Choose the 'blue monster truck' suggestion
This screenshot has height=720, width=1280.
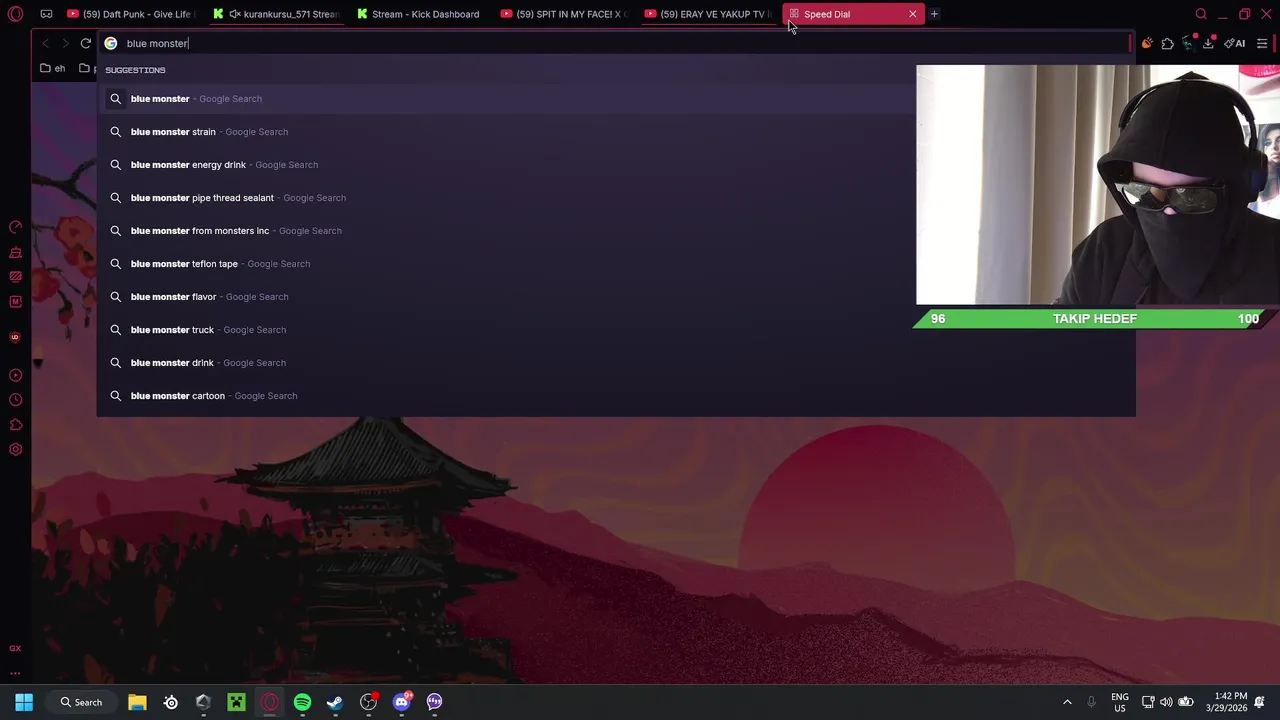616,329
